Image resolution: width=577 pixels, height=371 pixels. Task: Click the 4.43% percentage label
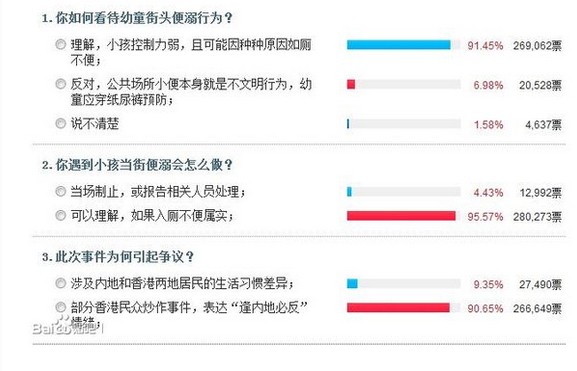point(488,192)
